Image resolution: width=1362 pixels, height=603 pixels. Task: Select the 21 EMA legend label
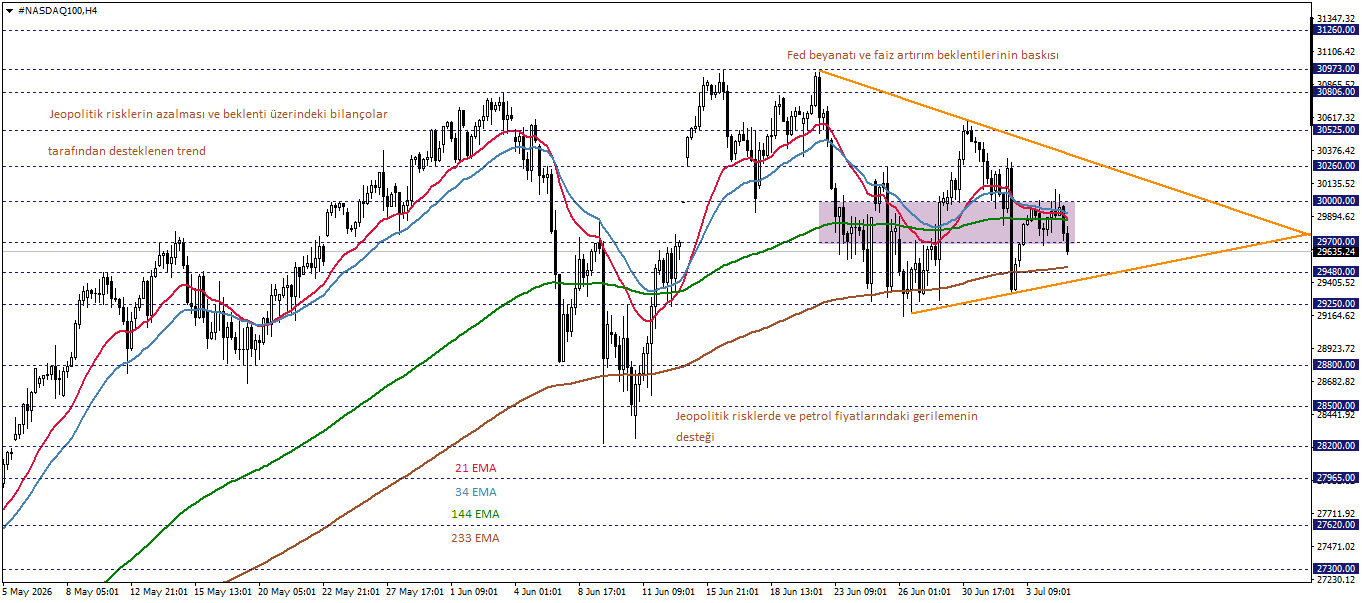point(475,468)
